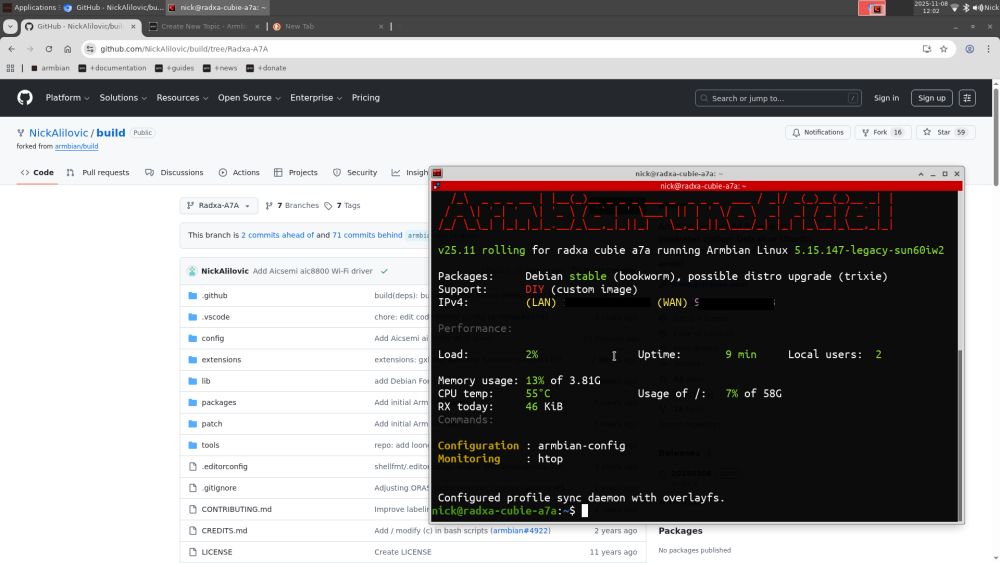
Task: Click the GitHub logo in the header
Action: pyautogui.click(x=25, y=98)
